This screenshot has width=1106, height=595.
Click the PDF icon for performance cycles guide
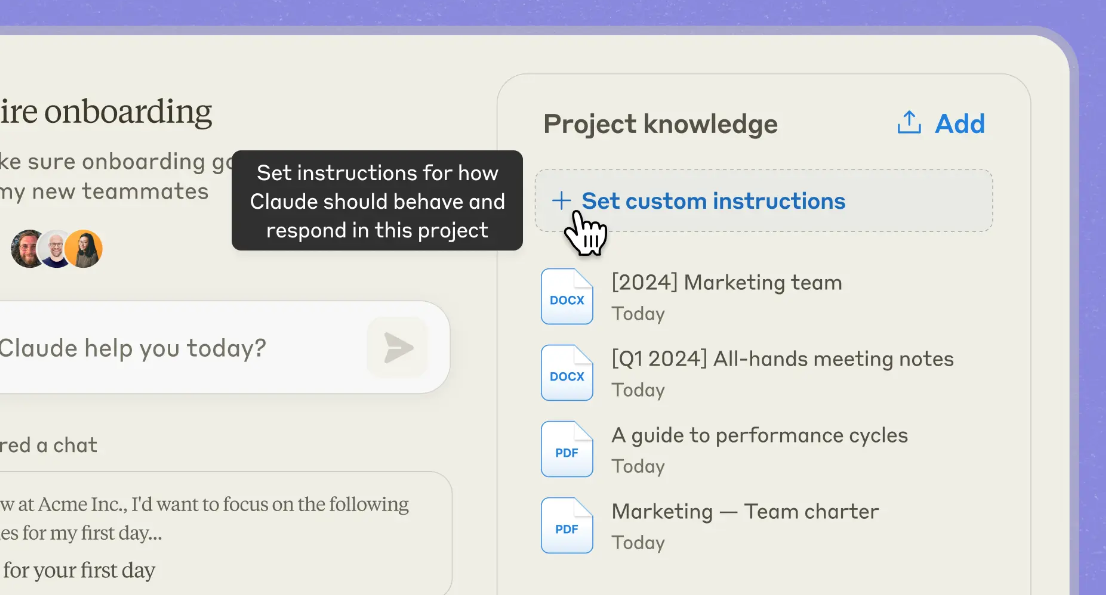(567, 449)
